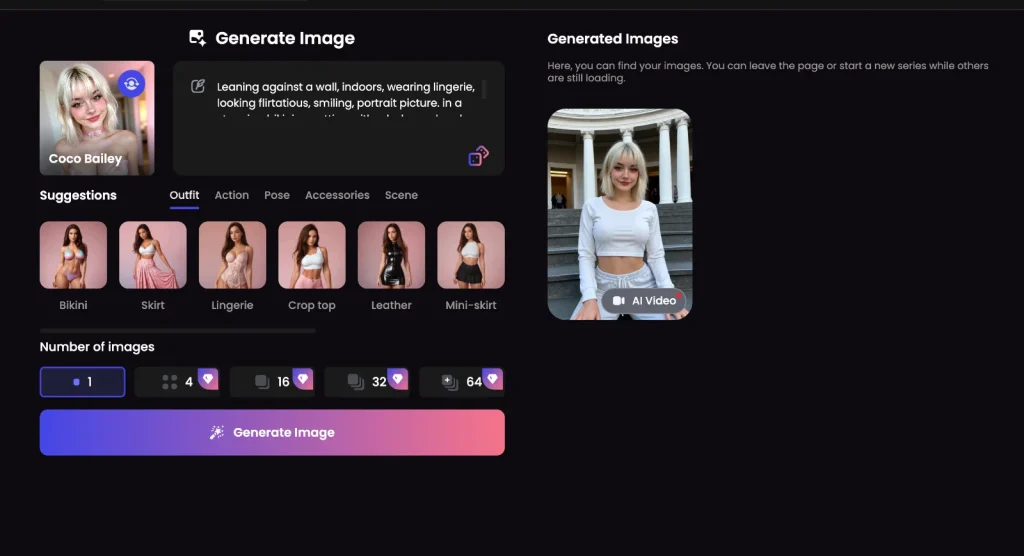Switch to the Scene suggestions tab
Screen dimensions: 1024x556
(x=401, y=195)
